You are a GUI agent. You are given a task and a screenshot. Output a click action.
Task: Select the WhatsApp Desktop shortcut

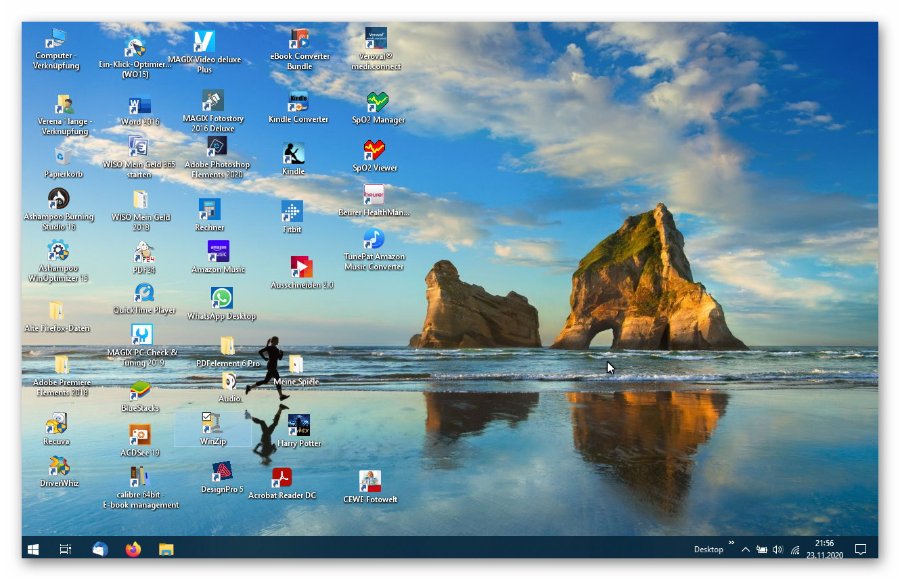click(x=222, y=298)
